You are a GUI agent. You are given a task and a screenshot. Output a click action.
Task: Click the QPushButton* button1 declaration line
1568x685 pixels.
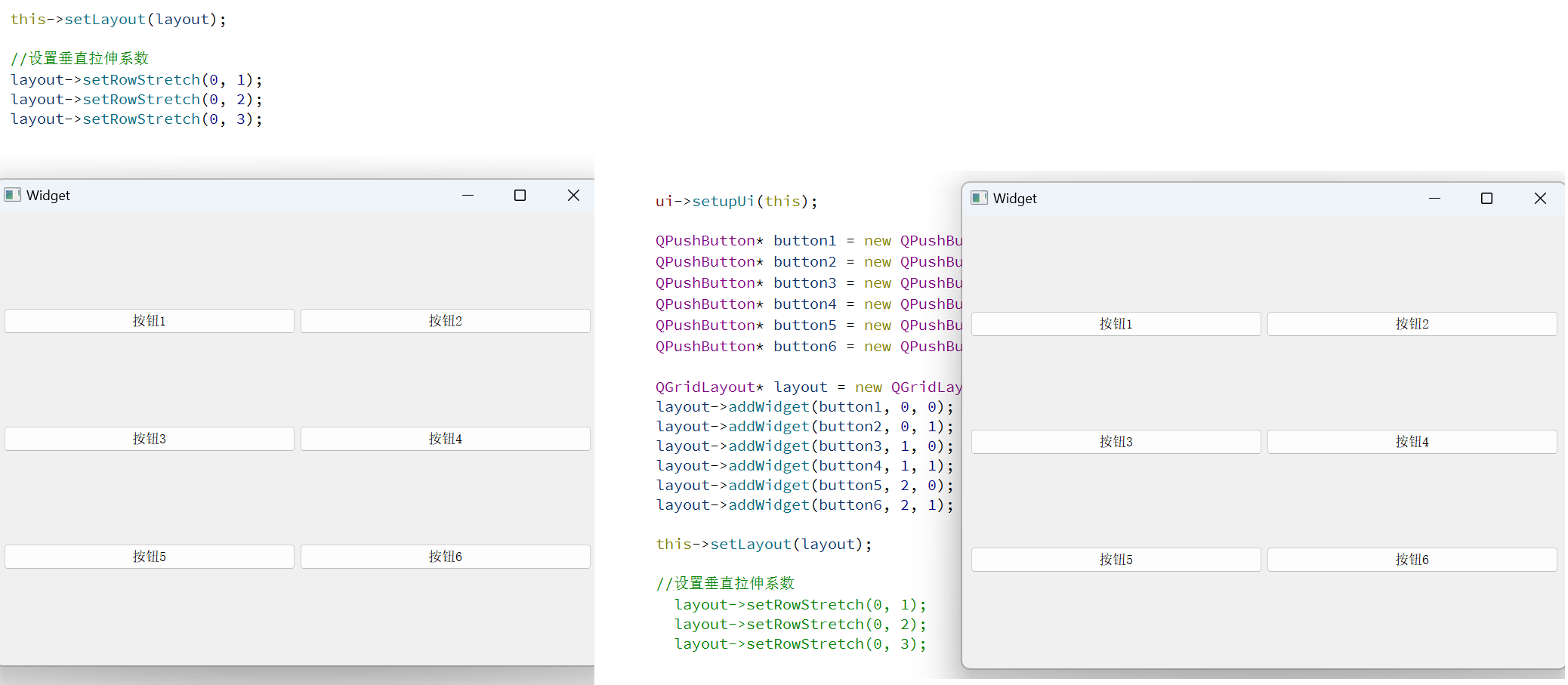[809, 240]
